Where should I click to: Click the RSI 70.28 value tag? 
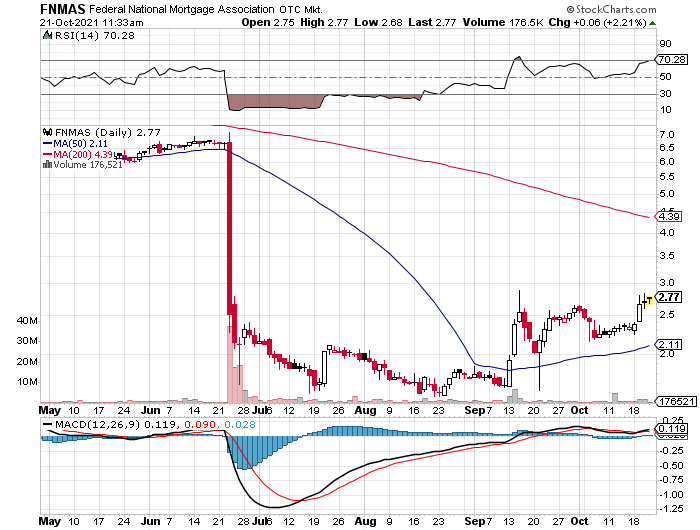[x=671, y=59]
